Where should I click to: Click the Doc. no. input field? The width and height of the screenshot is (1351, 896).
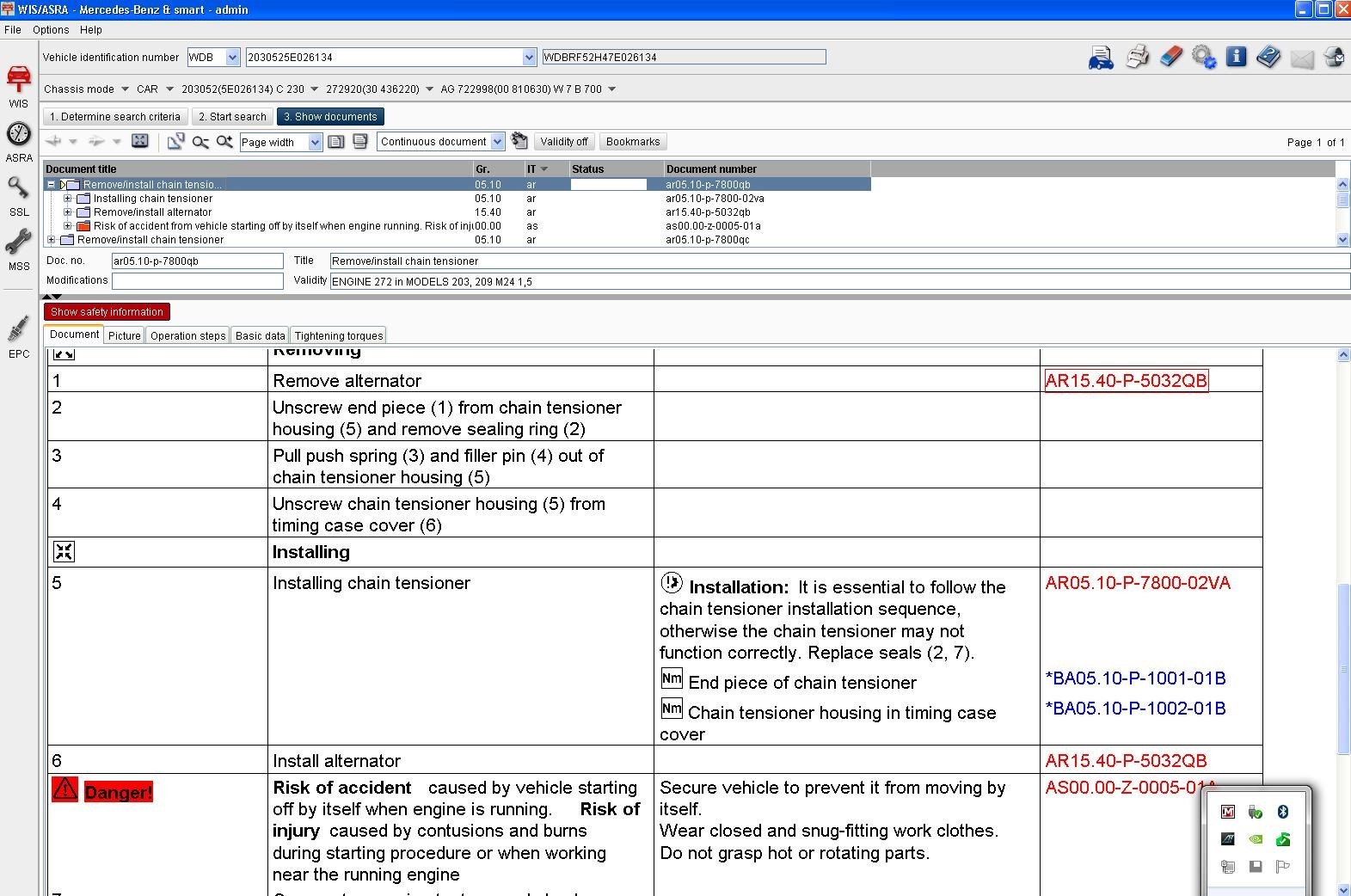click(197, 261)
